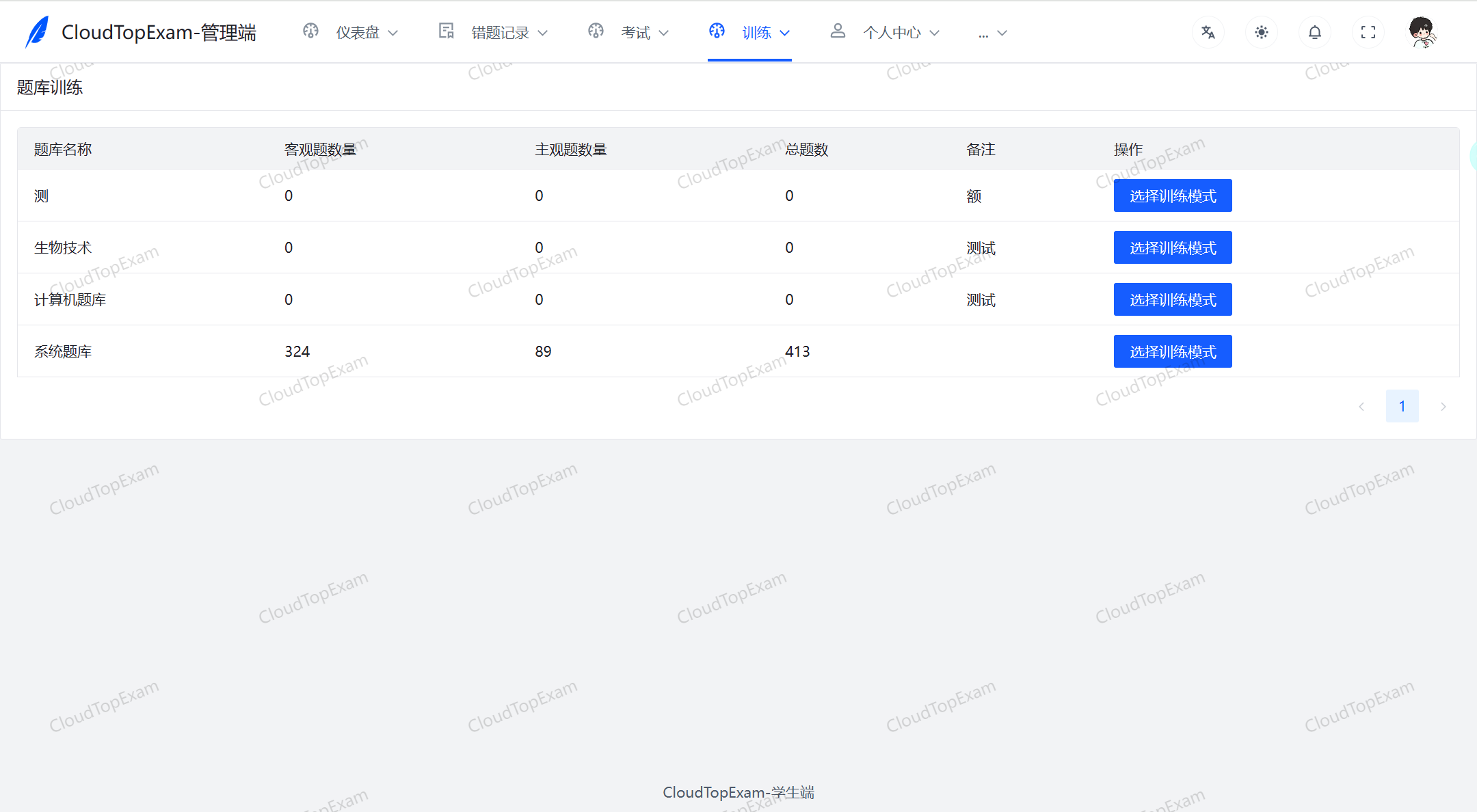Viewport: 1477px width, 812px height.
Task: Click the gauge icon beside 仪表盘
Action: click(x=310, y=31)
